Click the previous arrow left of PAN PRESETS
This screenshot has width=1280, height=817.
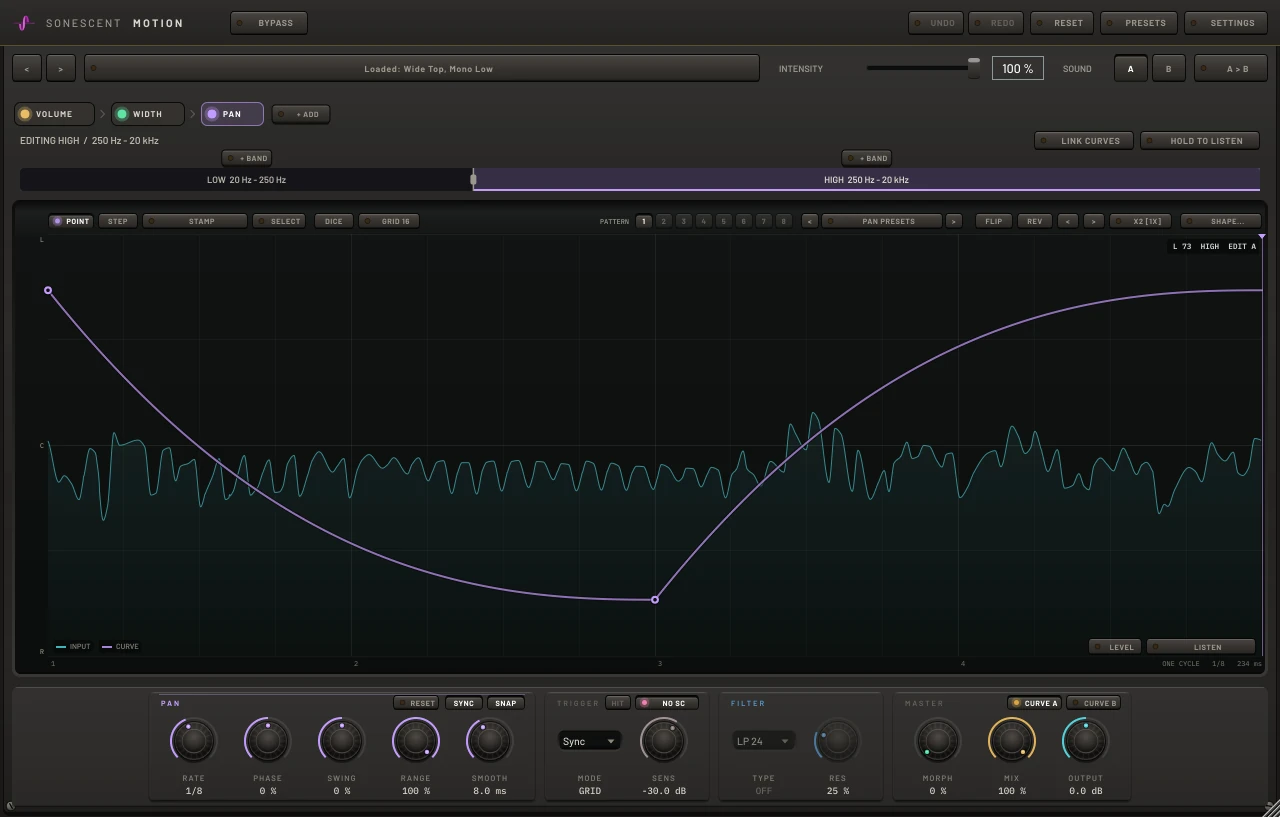click(x=810, y=221)
